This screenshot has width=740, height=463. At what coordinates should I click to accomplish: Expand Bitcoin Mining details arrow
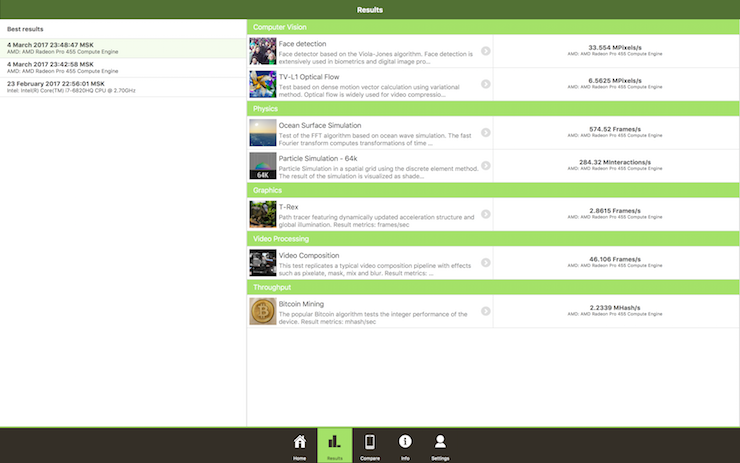pyautogui.click(x=486, y=311)
